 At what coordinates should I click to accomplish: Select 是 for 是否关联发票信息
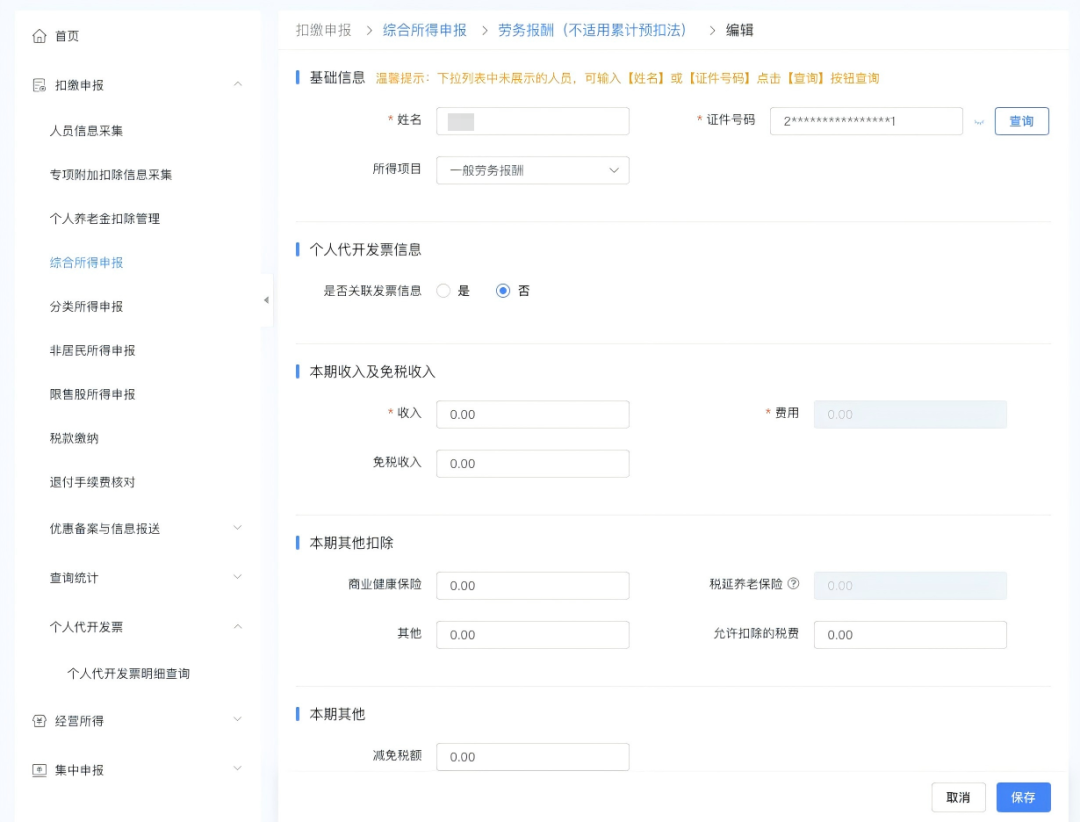pyautogui.click(x=444, y=291)
